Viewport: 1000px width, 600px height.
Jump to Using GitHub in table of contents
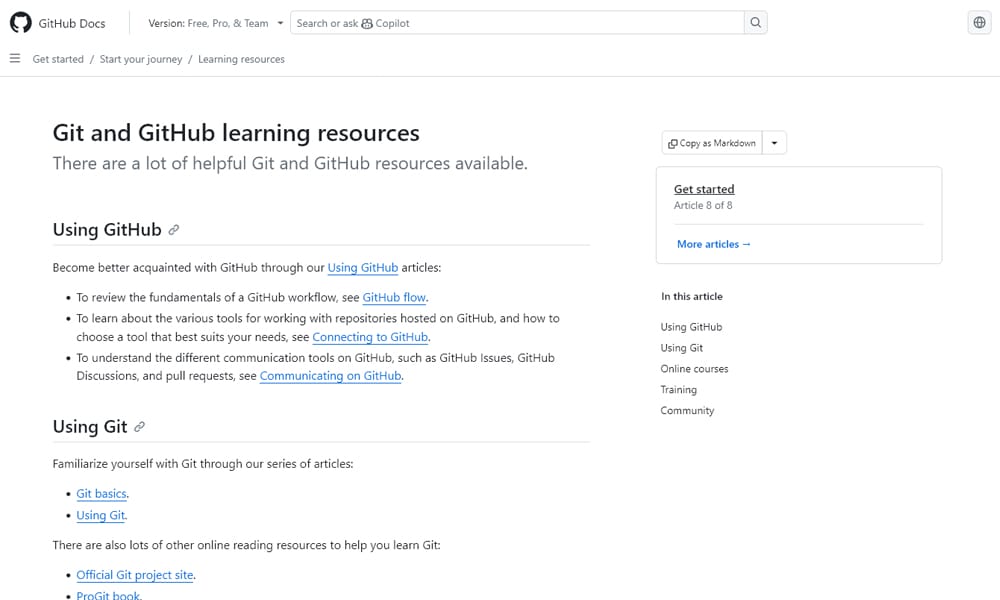pos(691,327)
